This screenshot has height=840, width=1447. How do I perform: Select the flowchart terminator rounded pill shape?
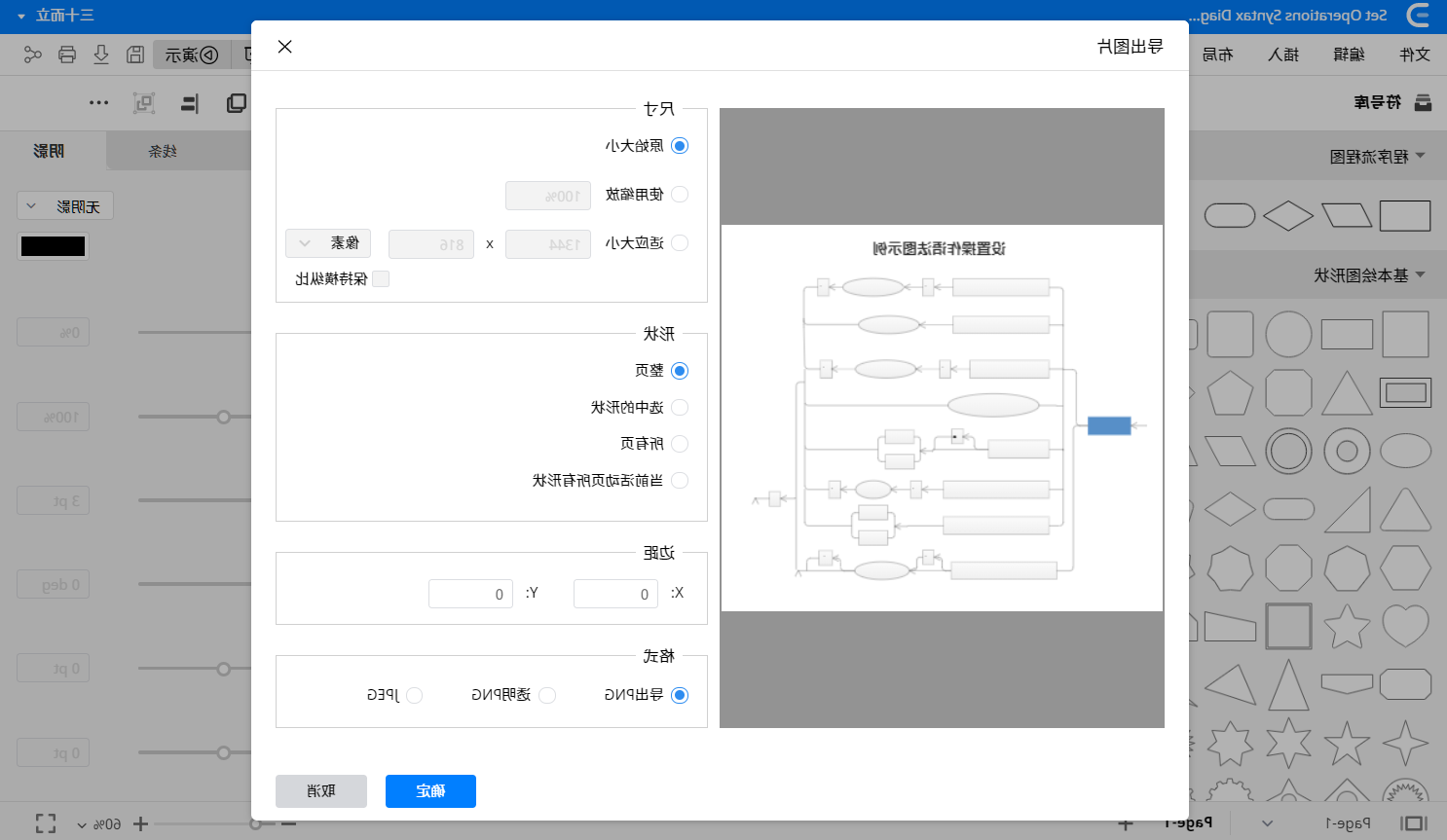coord(1230,215)
